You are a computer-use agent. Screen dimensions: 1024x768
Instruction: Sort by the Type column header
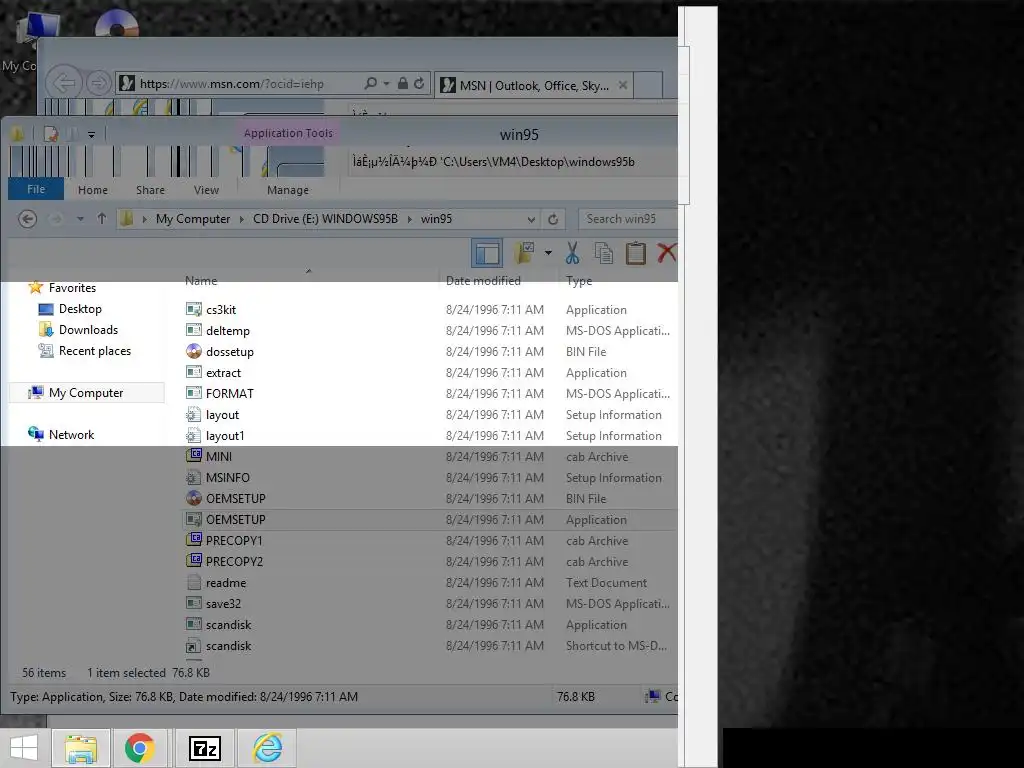(x=579, y=281)
